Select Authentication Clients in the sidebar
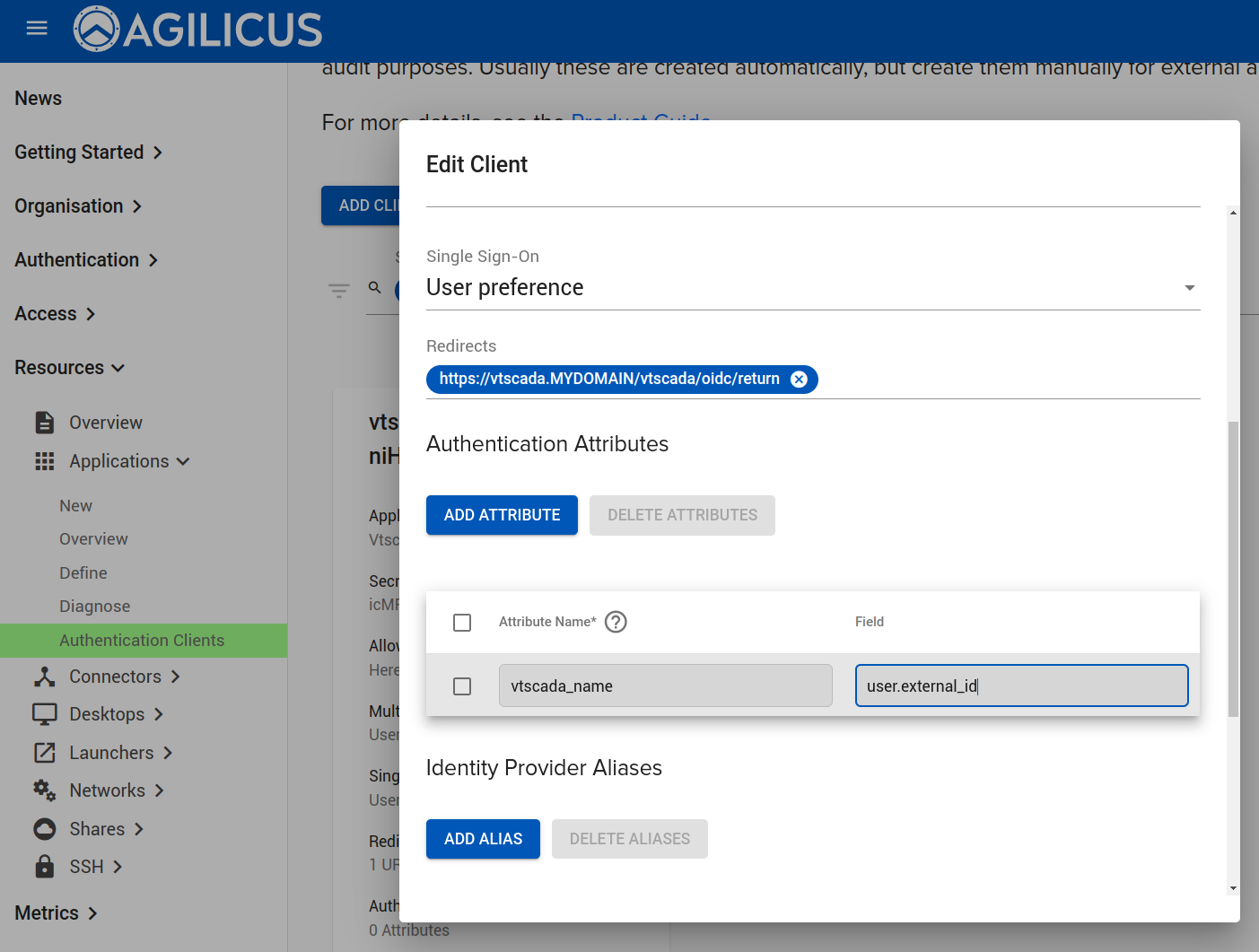Viewport: 1259px width, 952px height. (x=142, y=641)
